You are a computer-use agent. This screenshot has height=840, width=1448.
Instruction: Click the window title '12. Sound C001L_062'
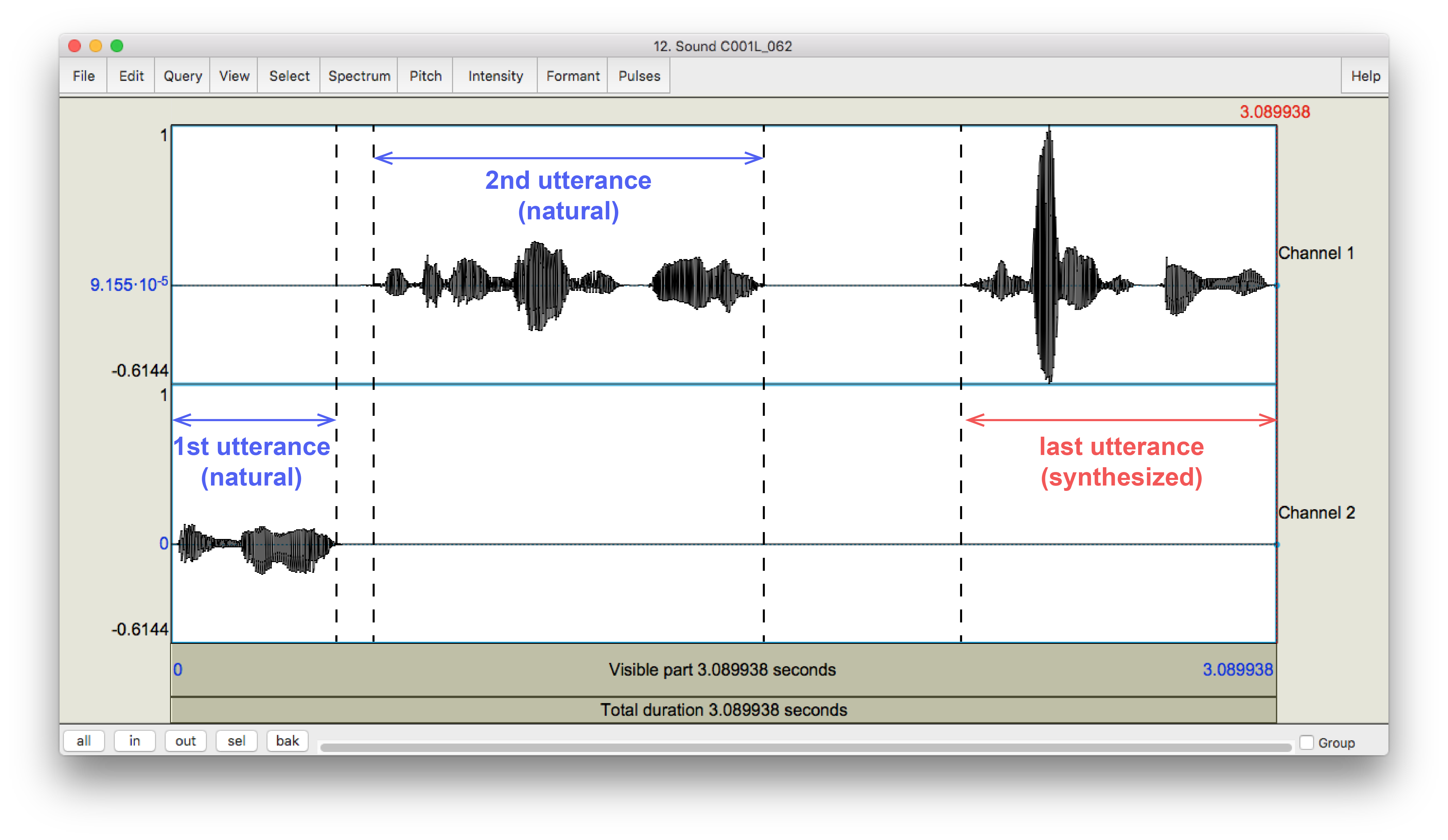[723, 46]
